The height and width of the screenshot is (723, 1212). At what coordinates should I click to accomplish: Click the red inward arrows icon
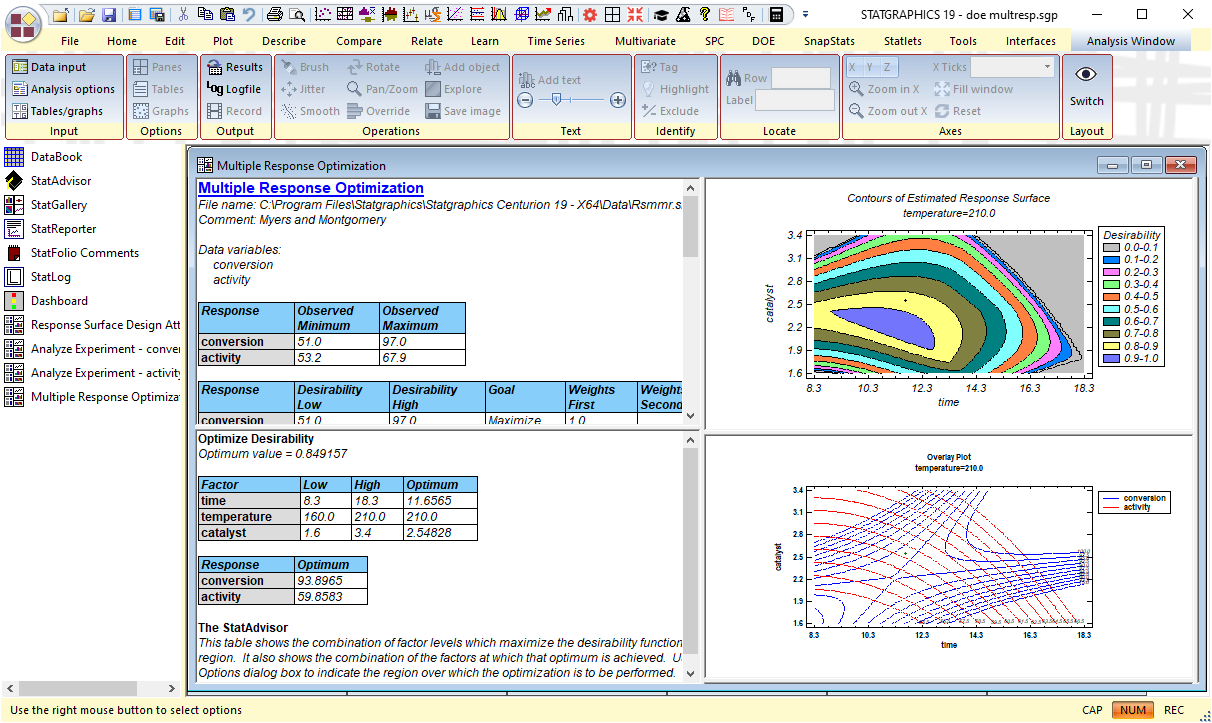634,15
